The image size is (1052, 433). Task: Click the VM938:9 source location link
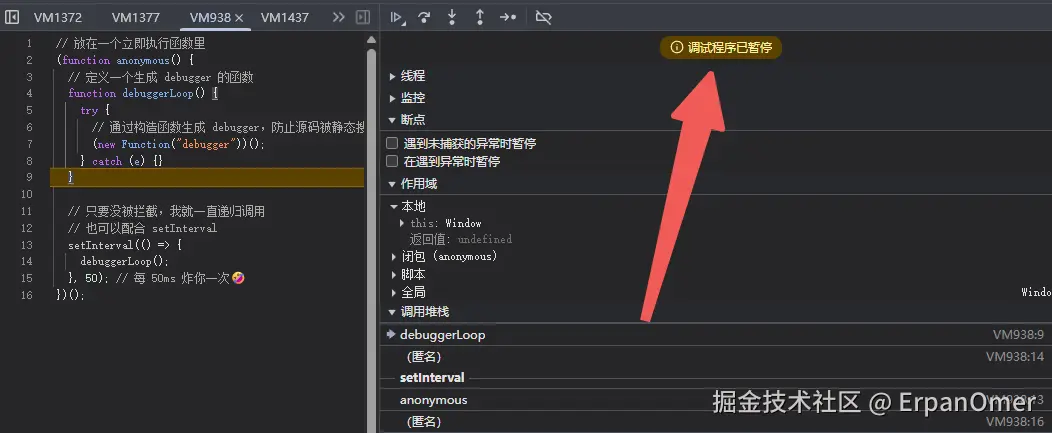click(x=1018, y=334)
